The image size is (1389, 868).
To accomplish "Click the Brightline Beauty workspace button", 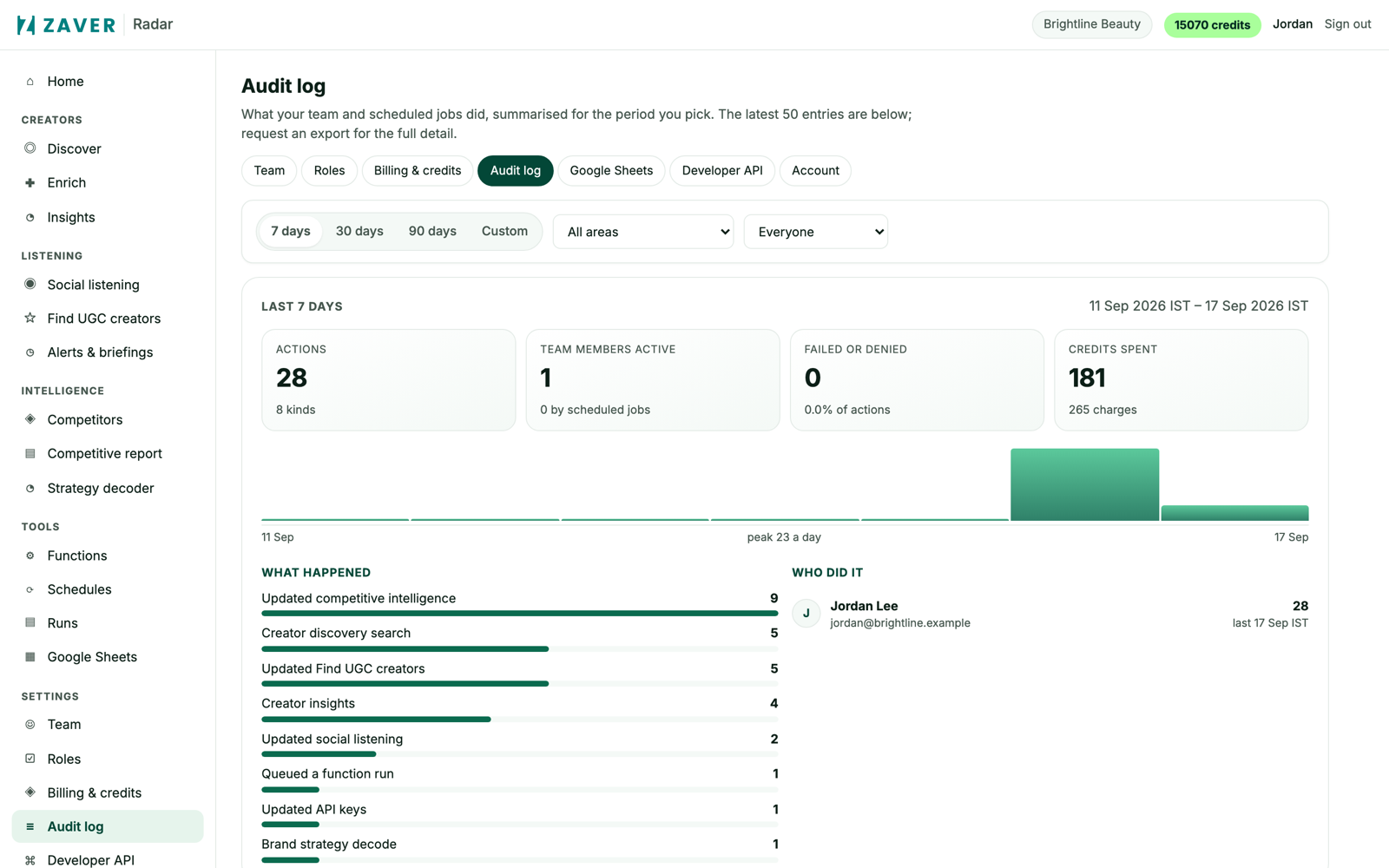I will point(1091,24).
